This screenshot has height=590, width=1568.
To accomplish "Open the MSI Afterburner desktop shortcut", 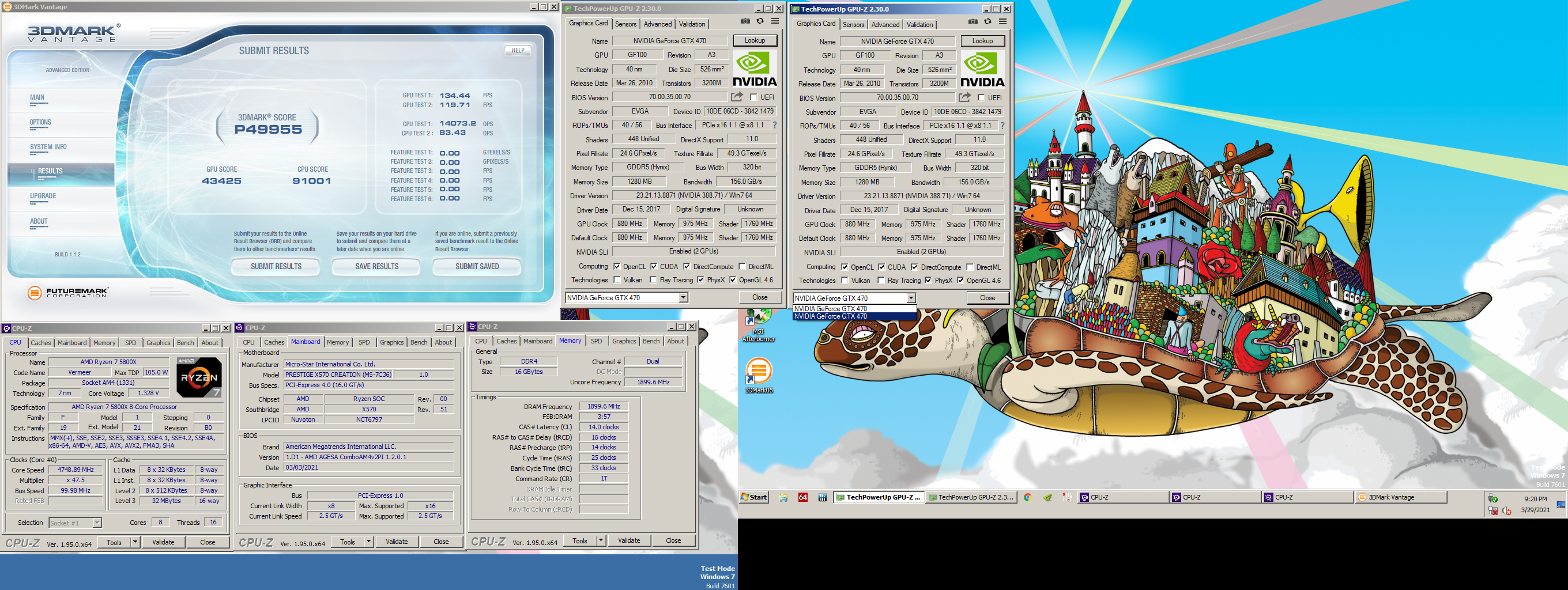I will pyautogui.click(x=759, y=326).
